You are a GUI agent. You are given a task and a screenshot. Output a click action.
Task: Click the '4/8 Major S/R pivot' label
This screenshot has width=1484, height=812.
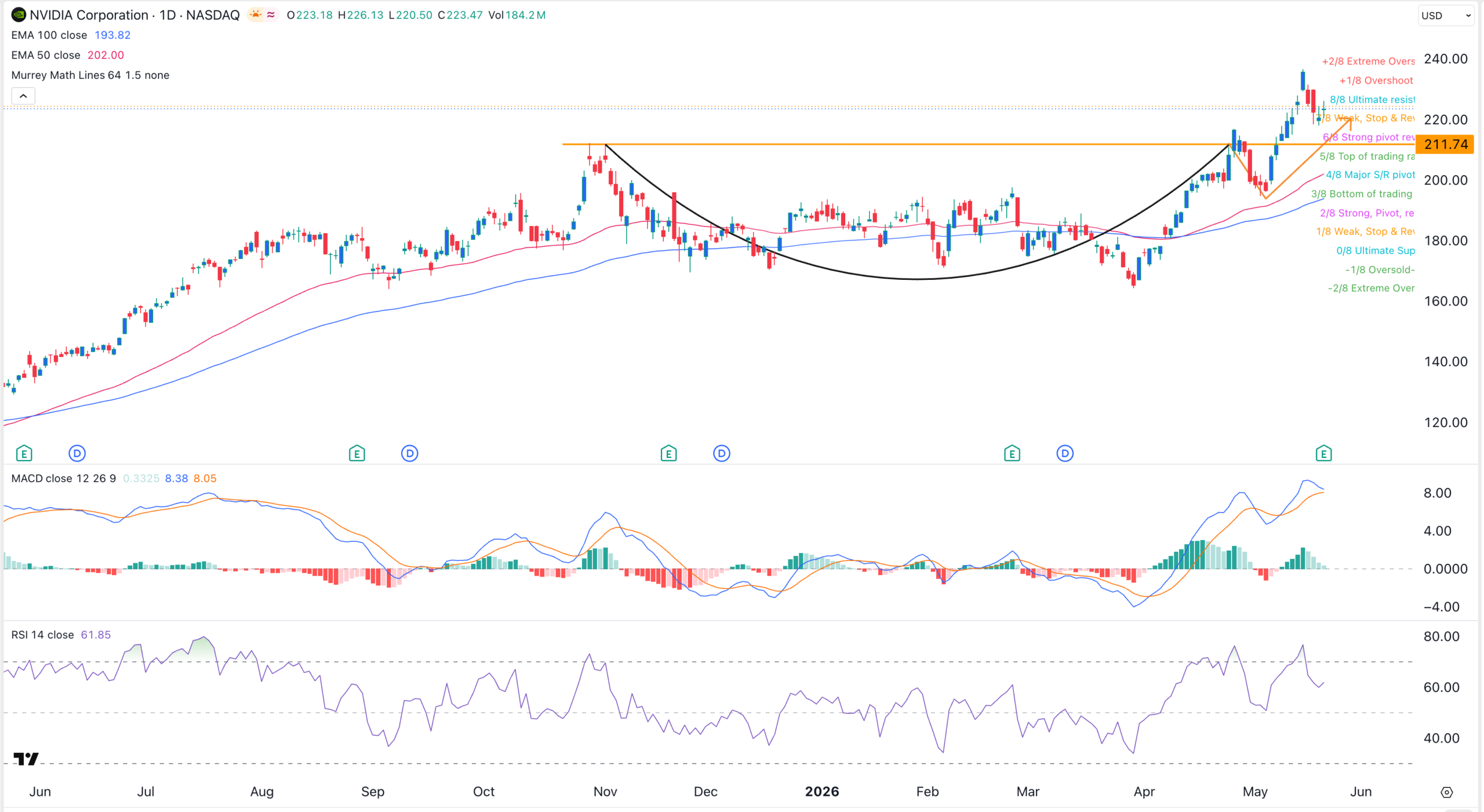1370,175
